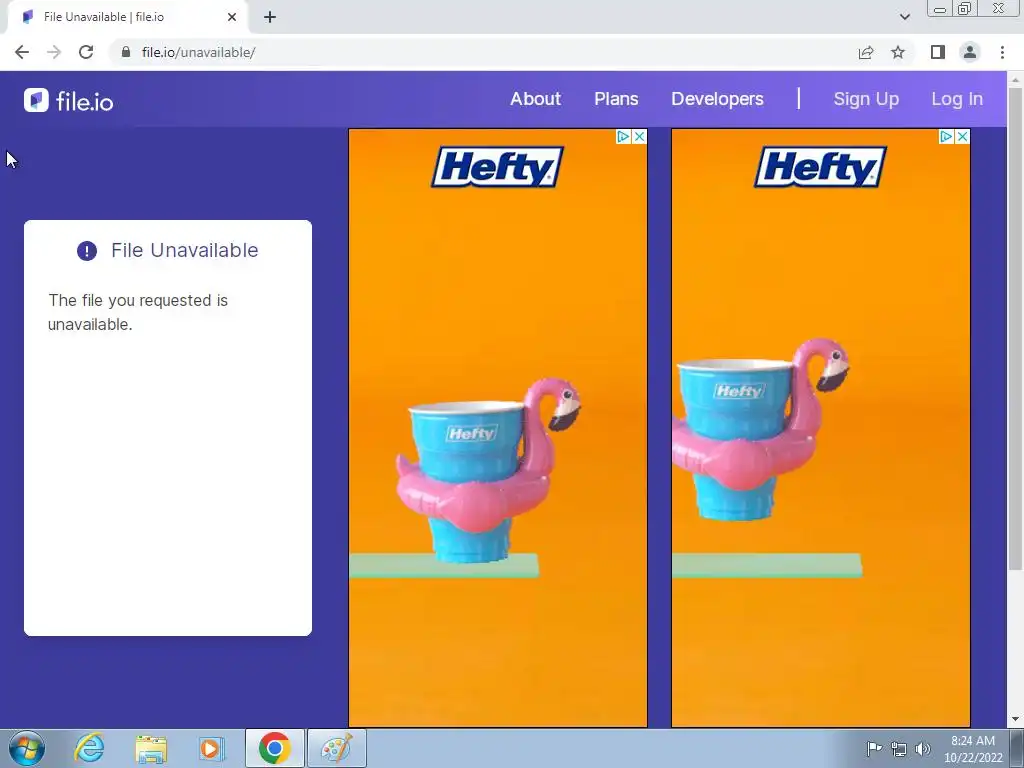Reload the file.io page
This screenshot has height=768, width=1024.
(86, 52)
